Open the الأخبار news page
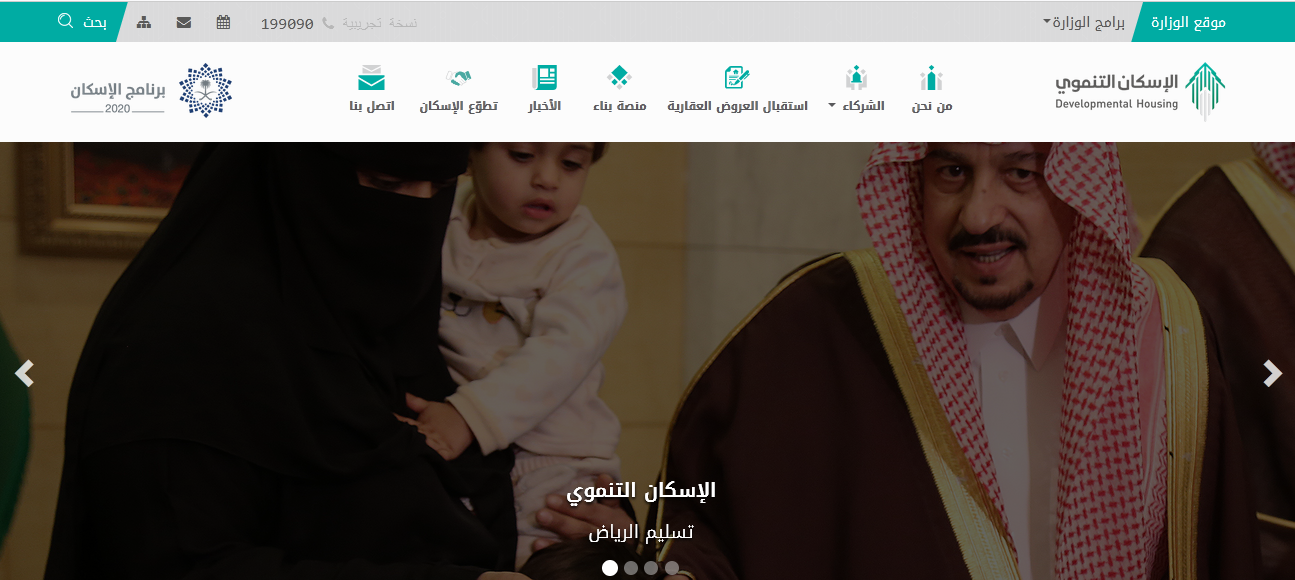This screenshot has height=580, width=1295. tap(545, 105)
